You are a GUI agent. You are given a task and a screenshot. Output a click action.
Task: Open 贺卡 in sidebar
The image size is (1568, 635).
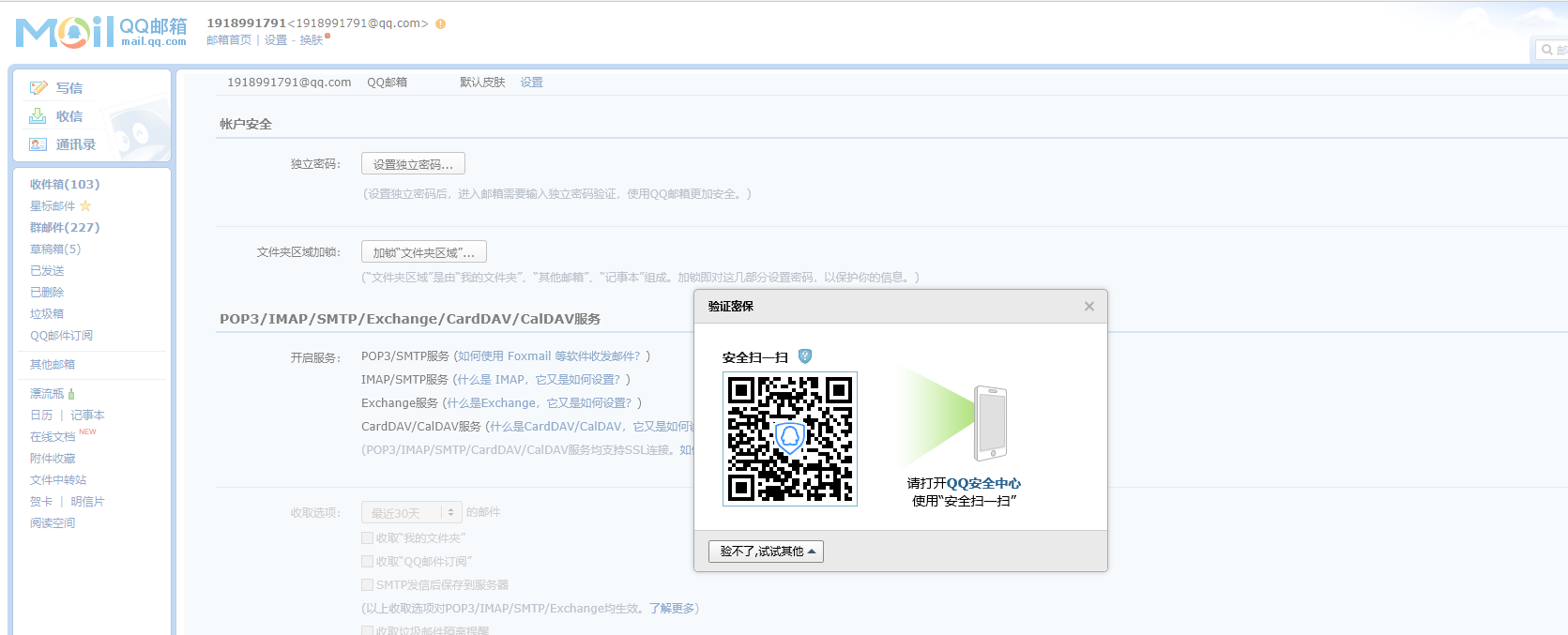click(x=41, y=502)
